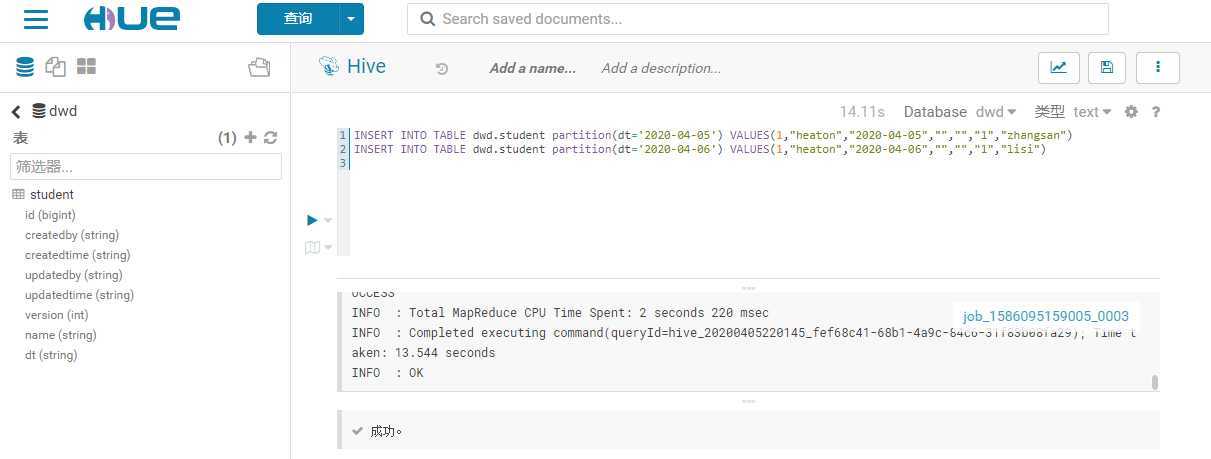This screenshot has height=459, width=1211.
Task: Click the log panel scrollbar
Action: pos(1154,382)
